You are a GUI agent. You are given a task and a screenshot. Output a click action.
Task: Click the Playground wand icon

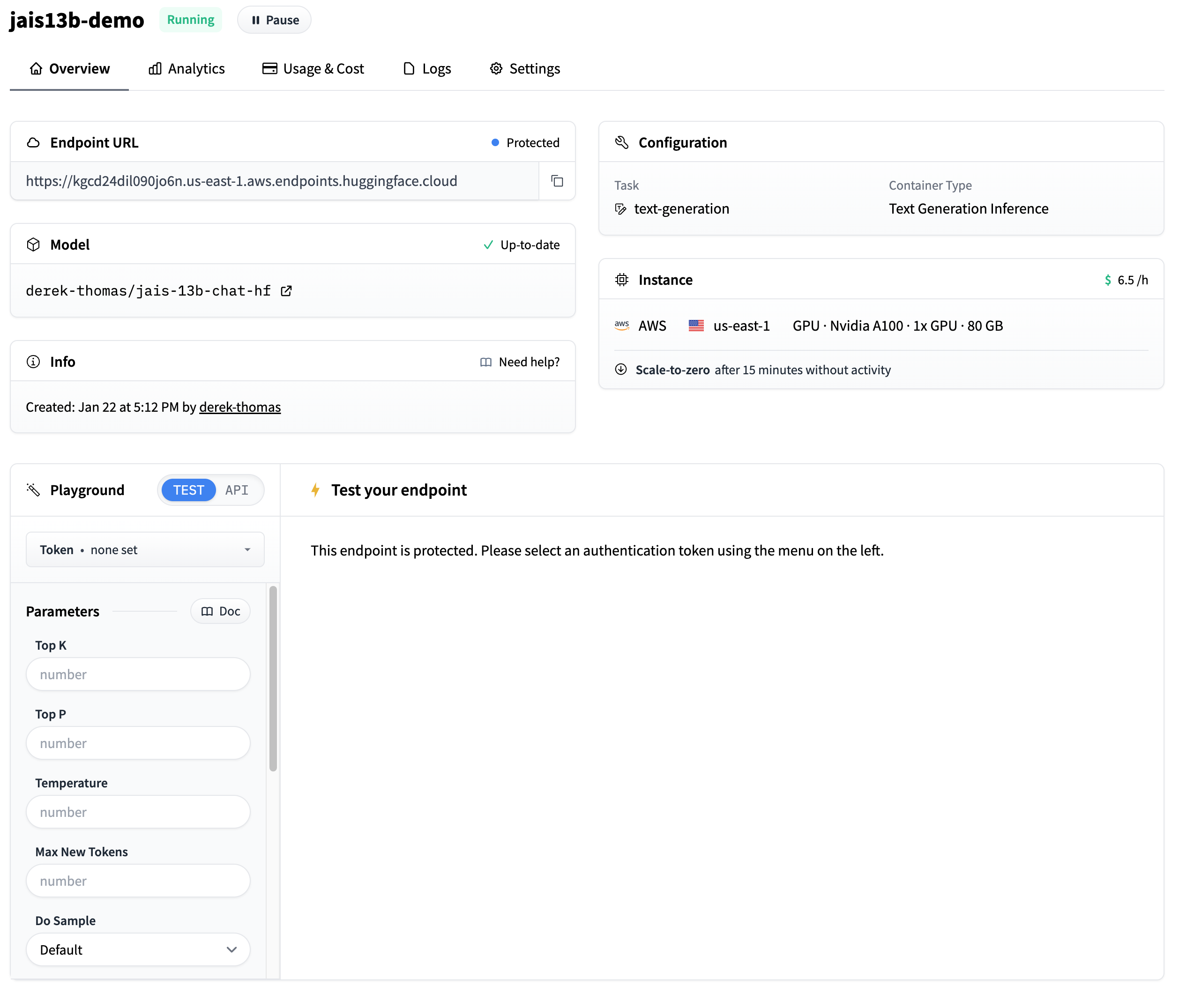tap(33, 490)
